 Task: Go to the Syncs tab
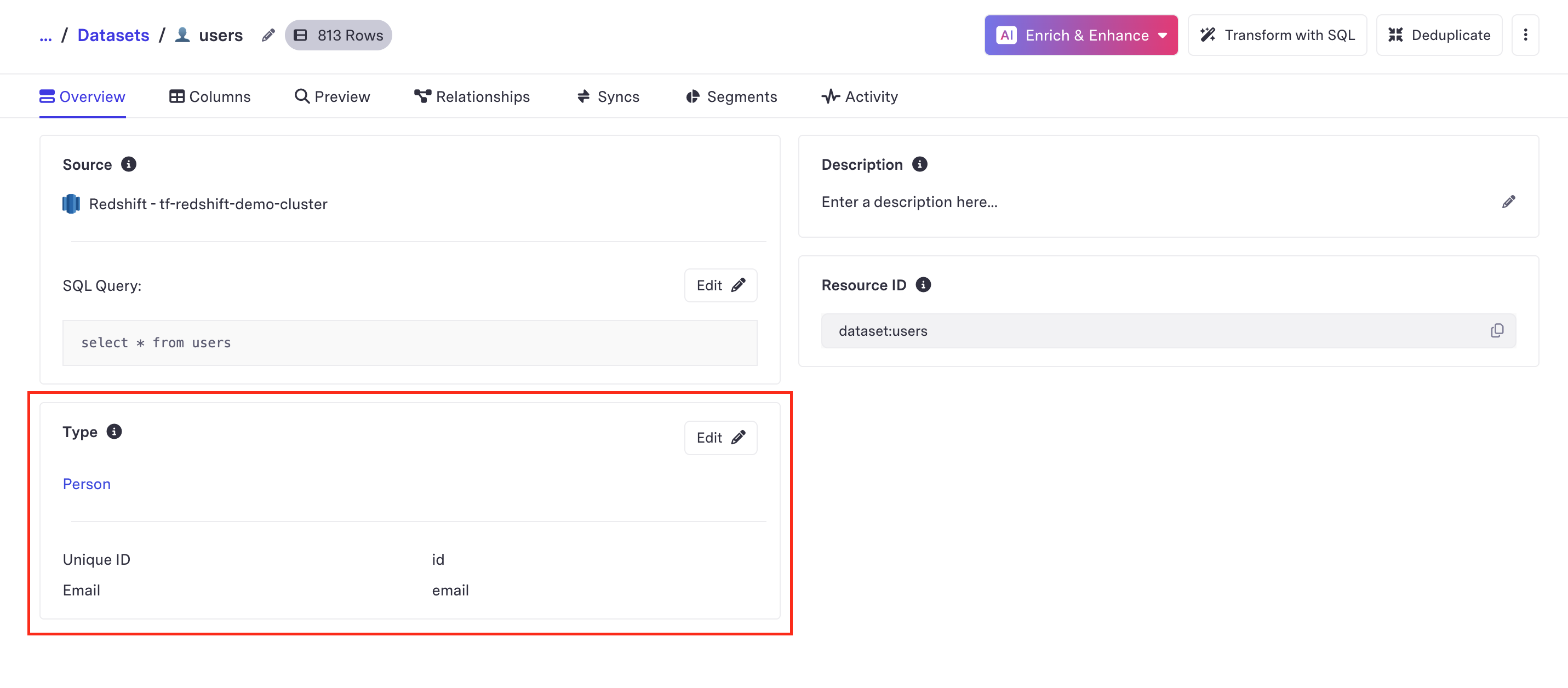point(608,97)
